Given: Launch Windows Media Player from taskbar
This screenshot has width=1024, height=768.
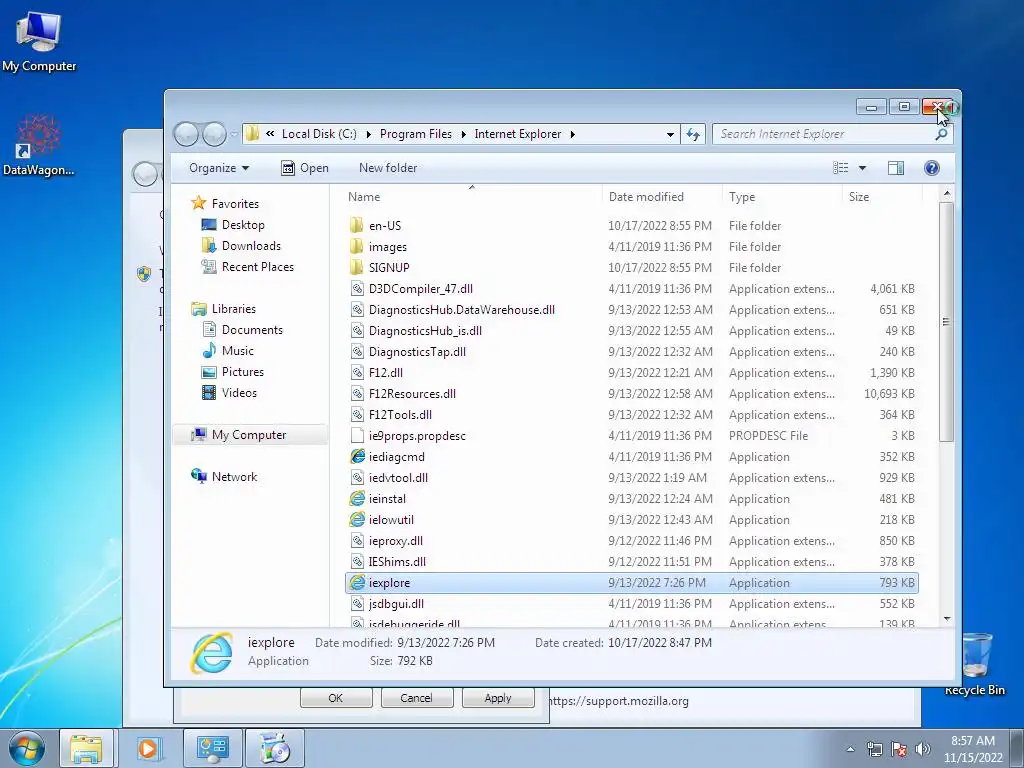Looking at the screenshot, I should 148,748.
